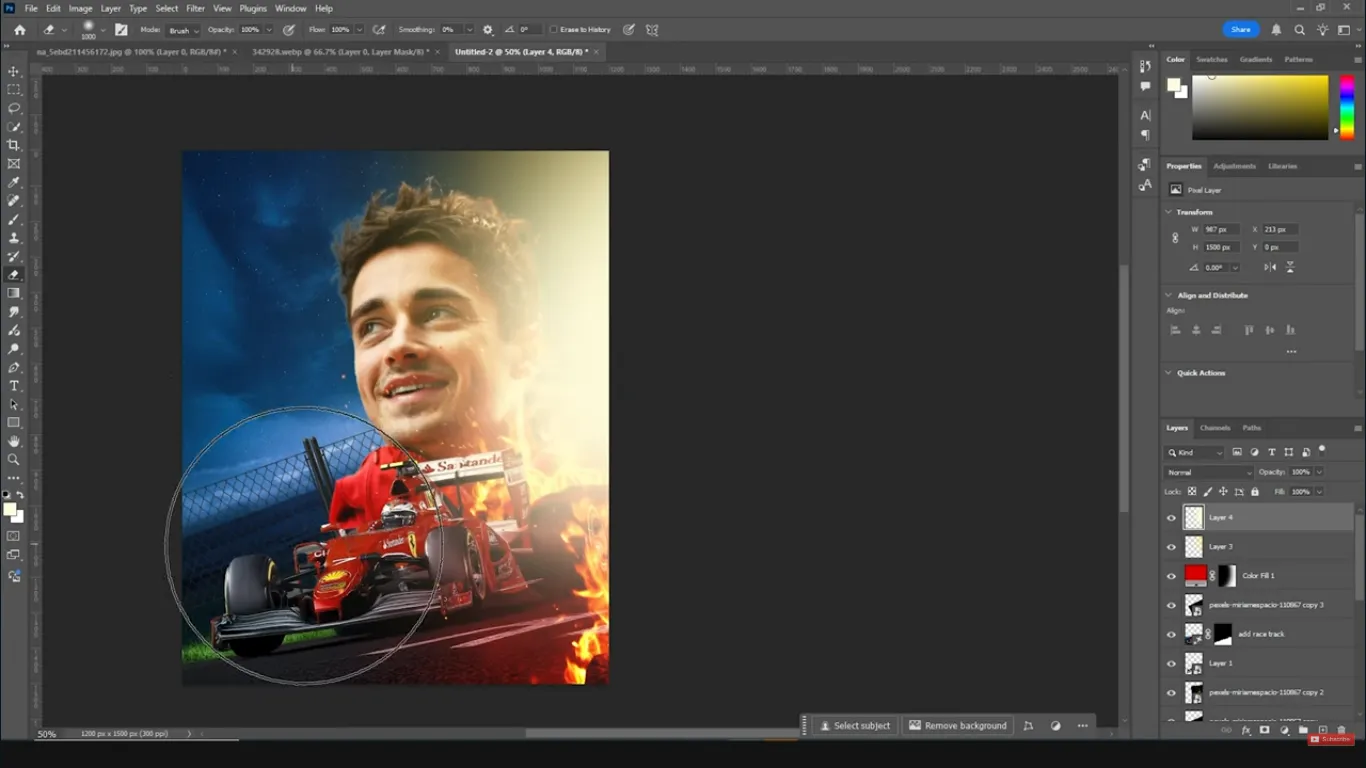Screen dimensions: 1366x768
Task: Select the Eyedropper tool
Action: [14, 182]
